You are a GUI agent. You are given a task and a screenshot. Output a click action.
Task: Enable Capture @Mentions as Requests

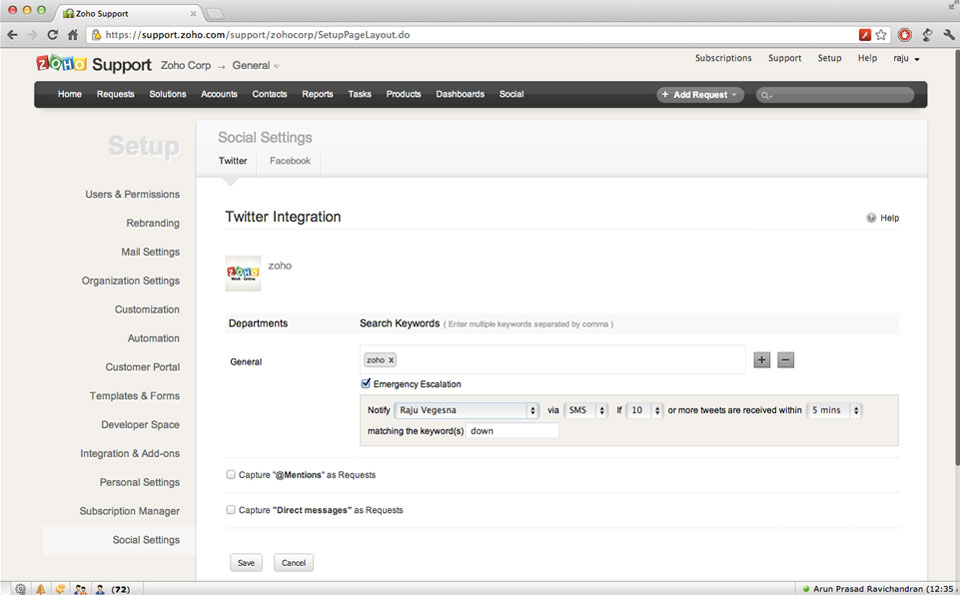[x=231, y=474]
